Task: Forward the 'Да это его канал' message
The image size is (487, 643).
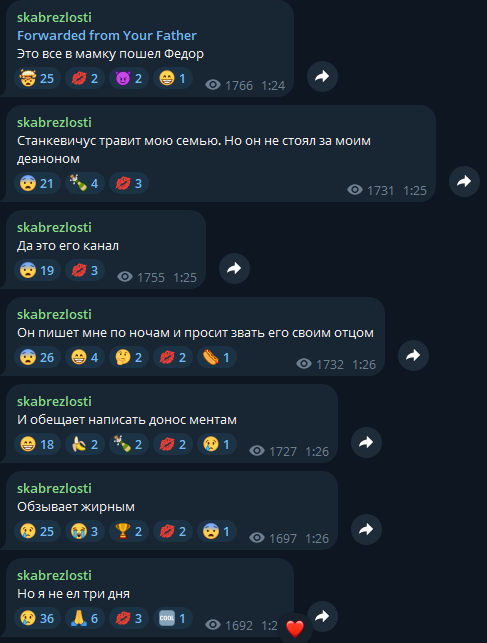Action: (234, 269)
